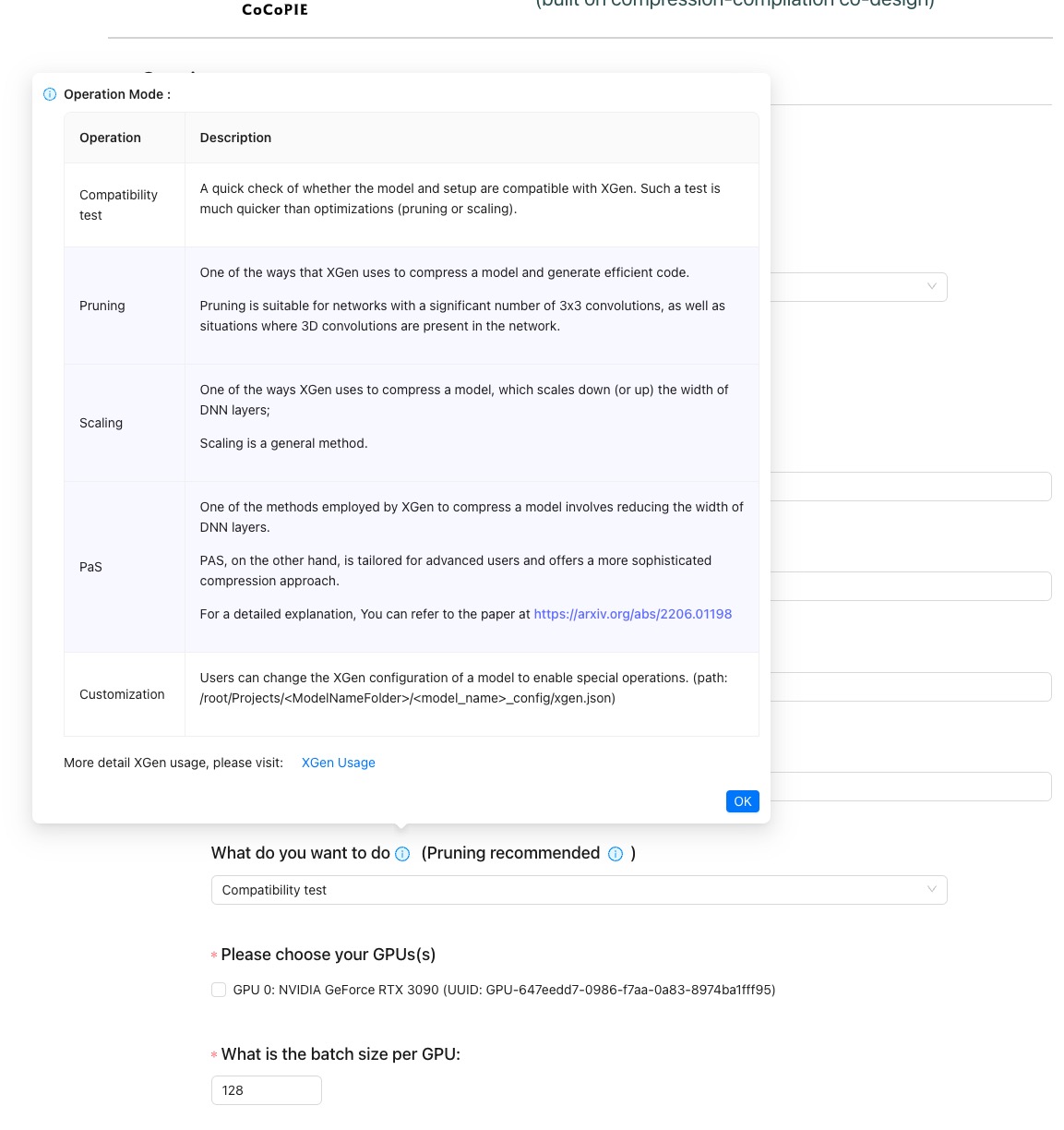Click the 'Compatibility test' operation cell
Viewport: 1064px width, 1130px height.
[x=125, y=205]
